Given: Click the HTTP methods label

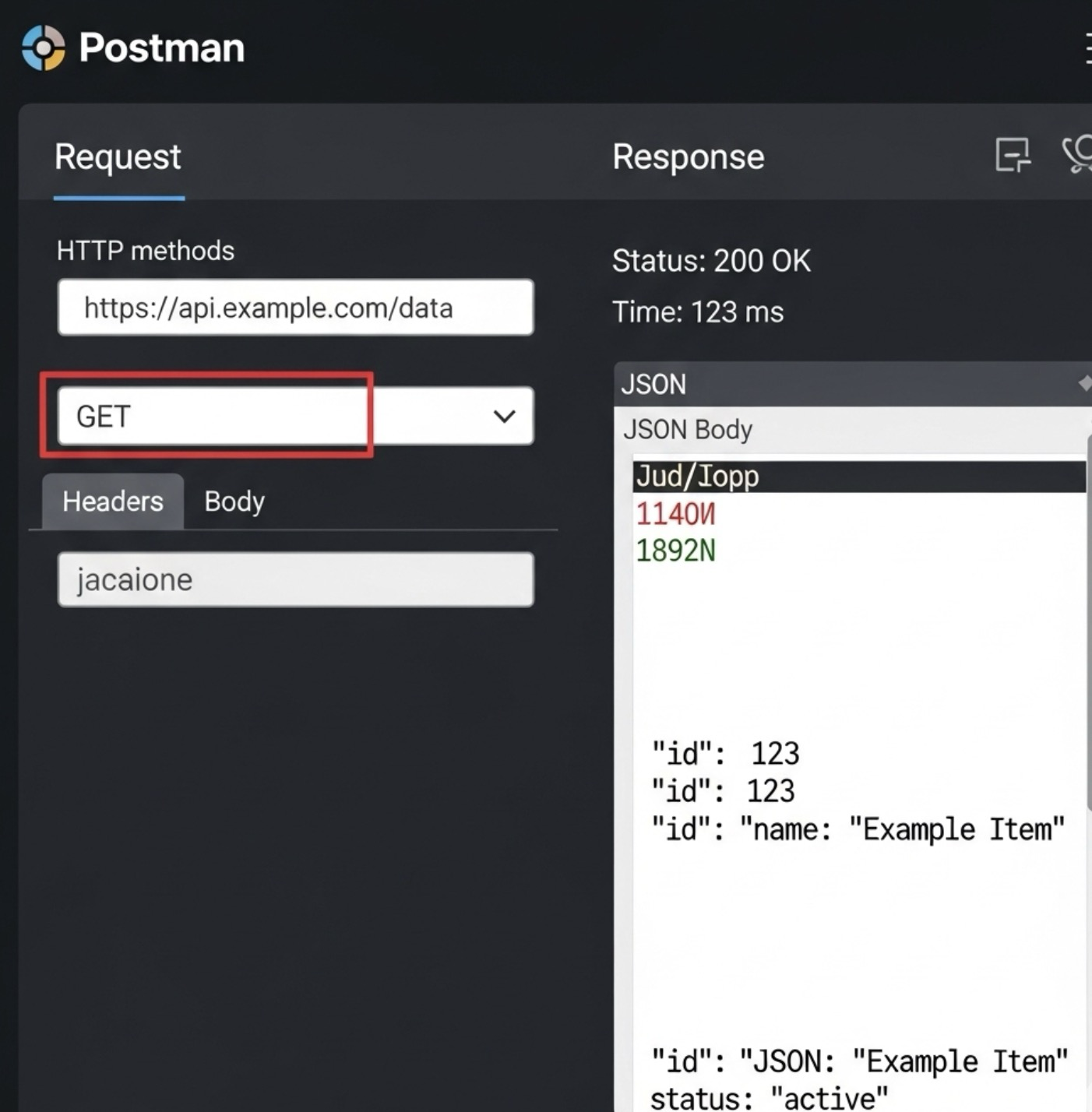Looking at the screenshot, I should pyautogui.click(x=146, y=251).
